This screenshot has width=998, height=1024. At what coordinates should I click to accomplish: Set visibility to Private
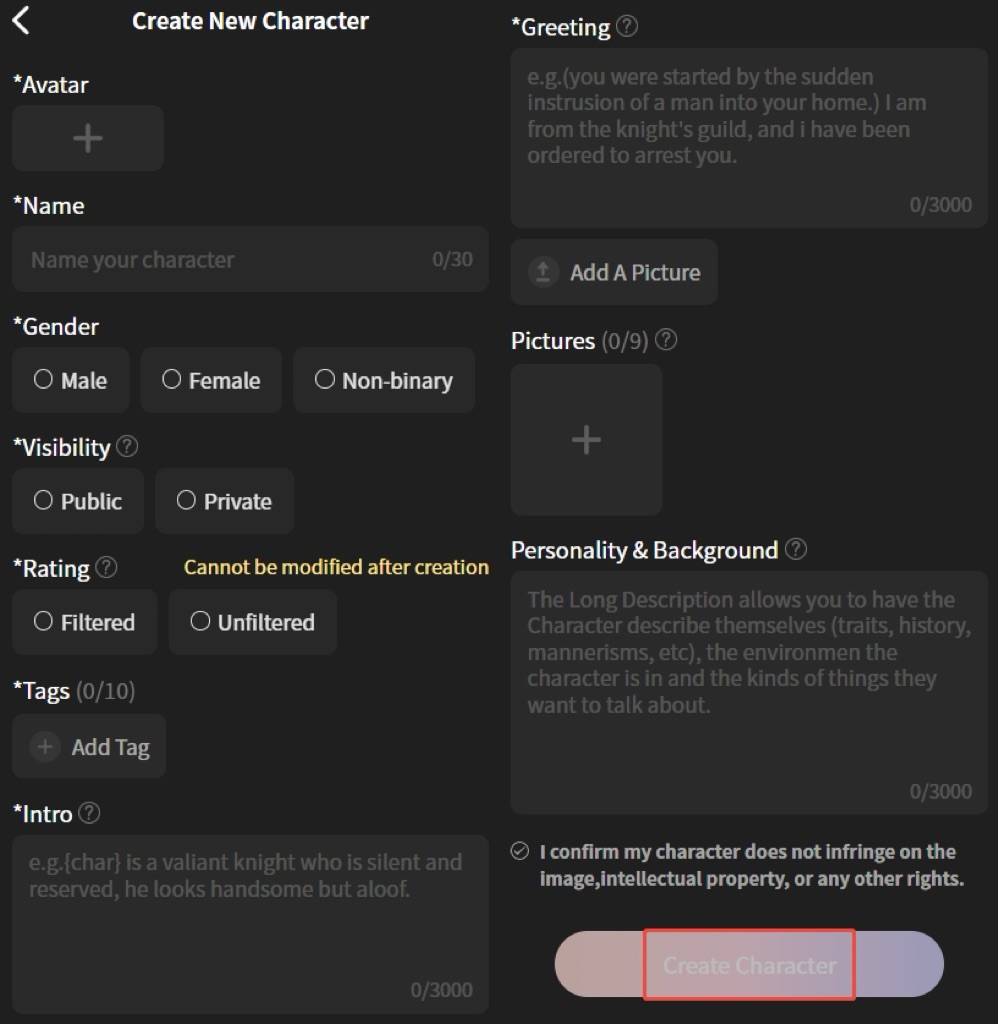224,501
